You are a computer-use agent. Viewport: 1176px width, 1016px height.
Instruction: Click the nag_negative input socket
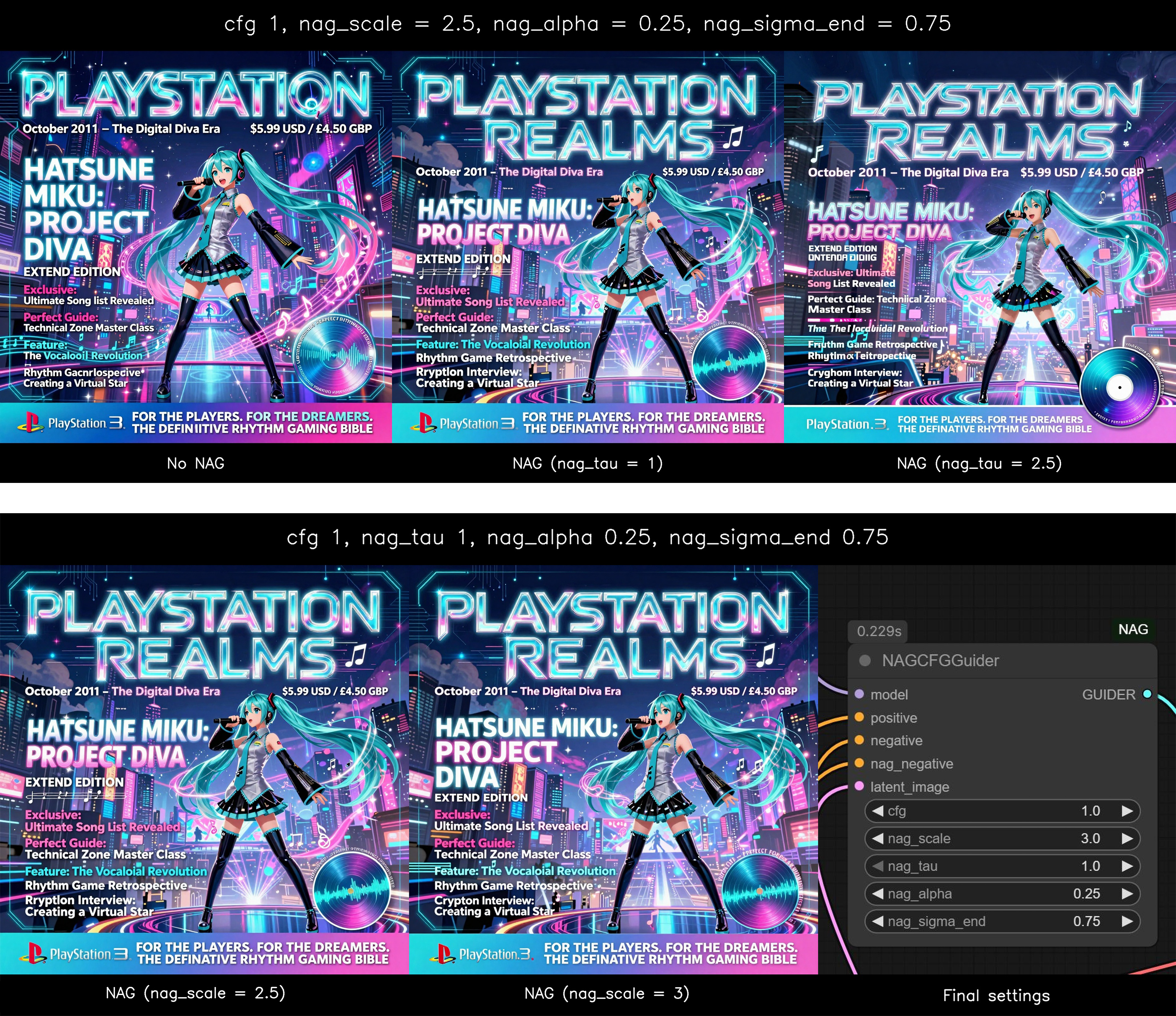[x=859, y=763]
